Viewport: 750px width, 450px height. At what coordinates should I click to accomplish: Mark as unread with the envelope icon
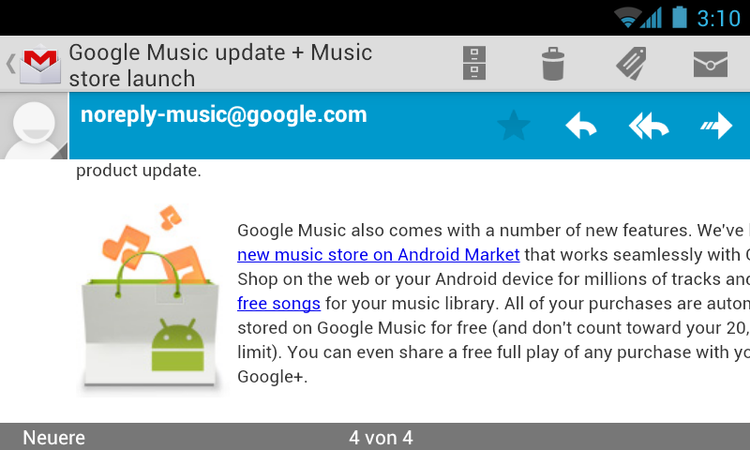point(710,64)
